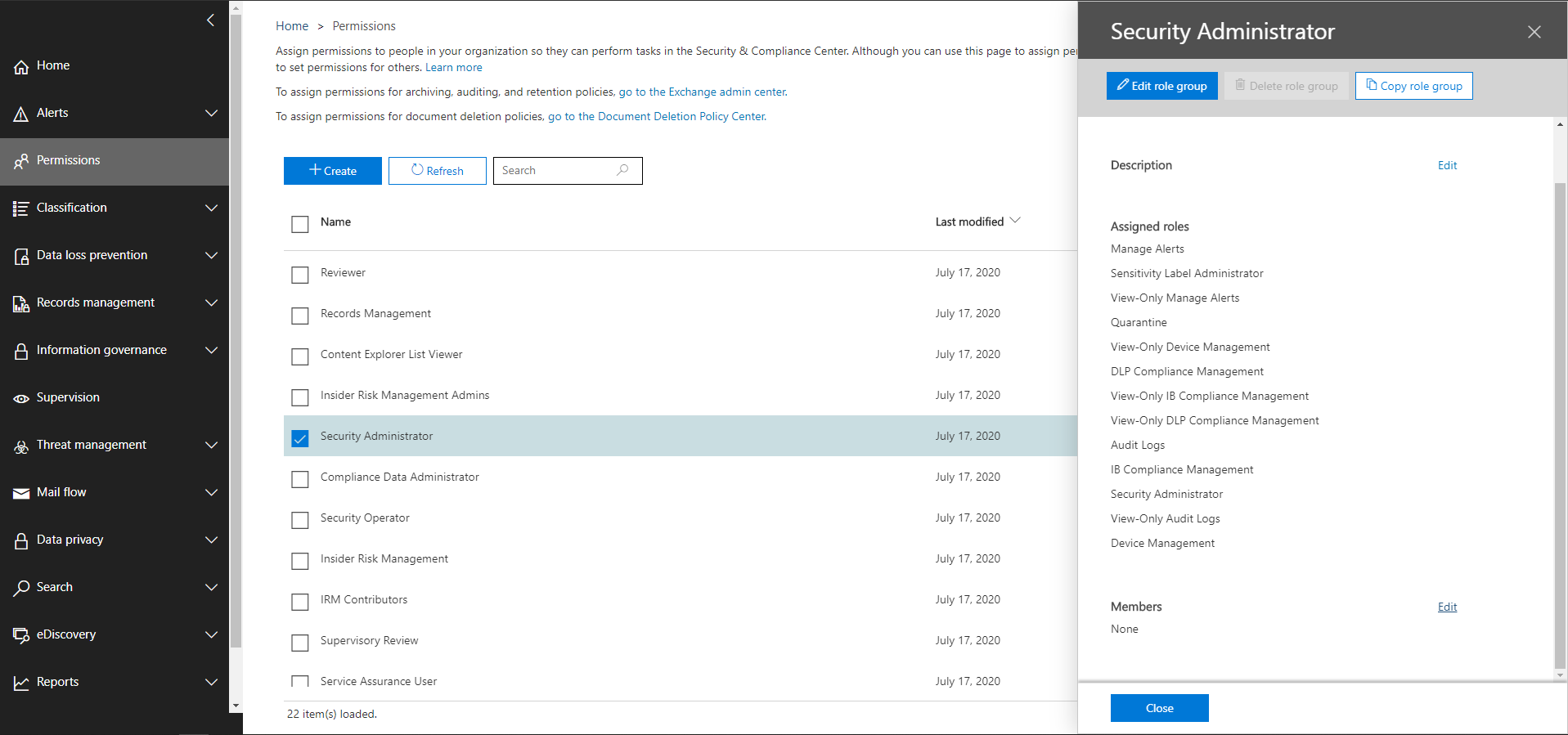Click the Alerts warning triangle icon
This screenshot has width=1568, height=735.
coord(21,114)
